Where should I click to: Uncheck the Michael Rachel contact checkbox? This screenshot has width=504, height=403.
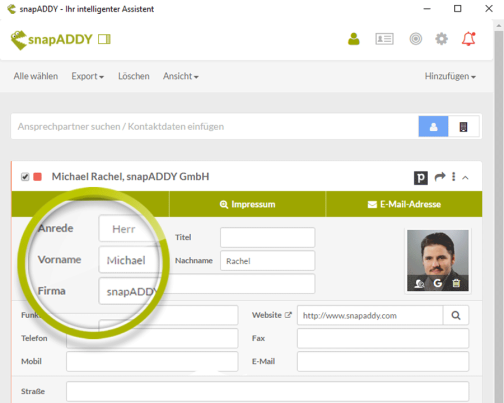25,177
